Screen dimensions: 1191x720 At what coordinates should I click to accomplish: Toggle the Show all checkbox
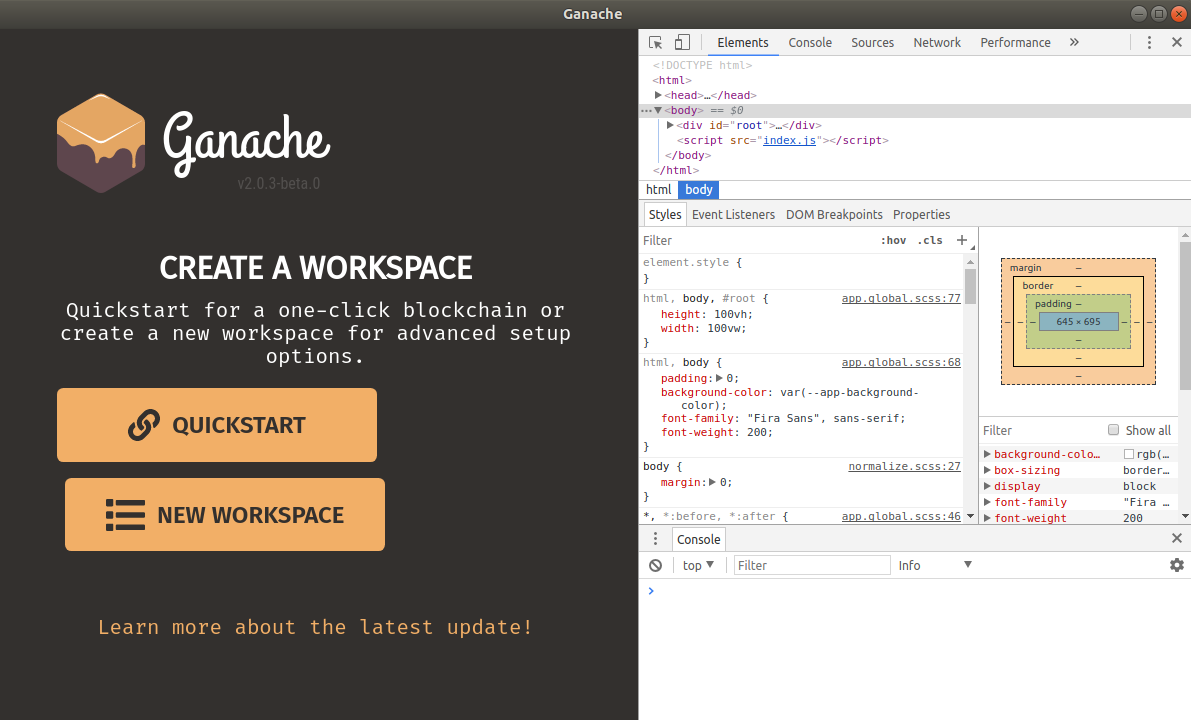(x=1114, y=430)
